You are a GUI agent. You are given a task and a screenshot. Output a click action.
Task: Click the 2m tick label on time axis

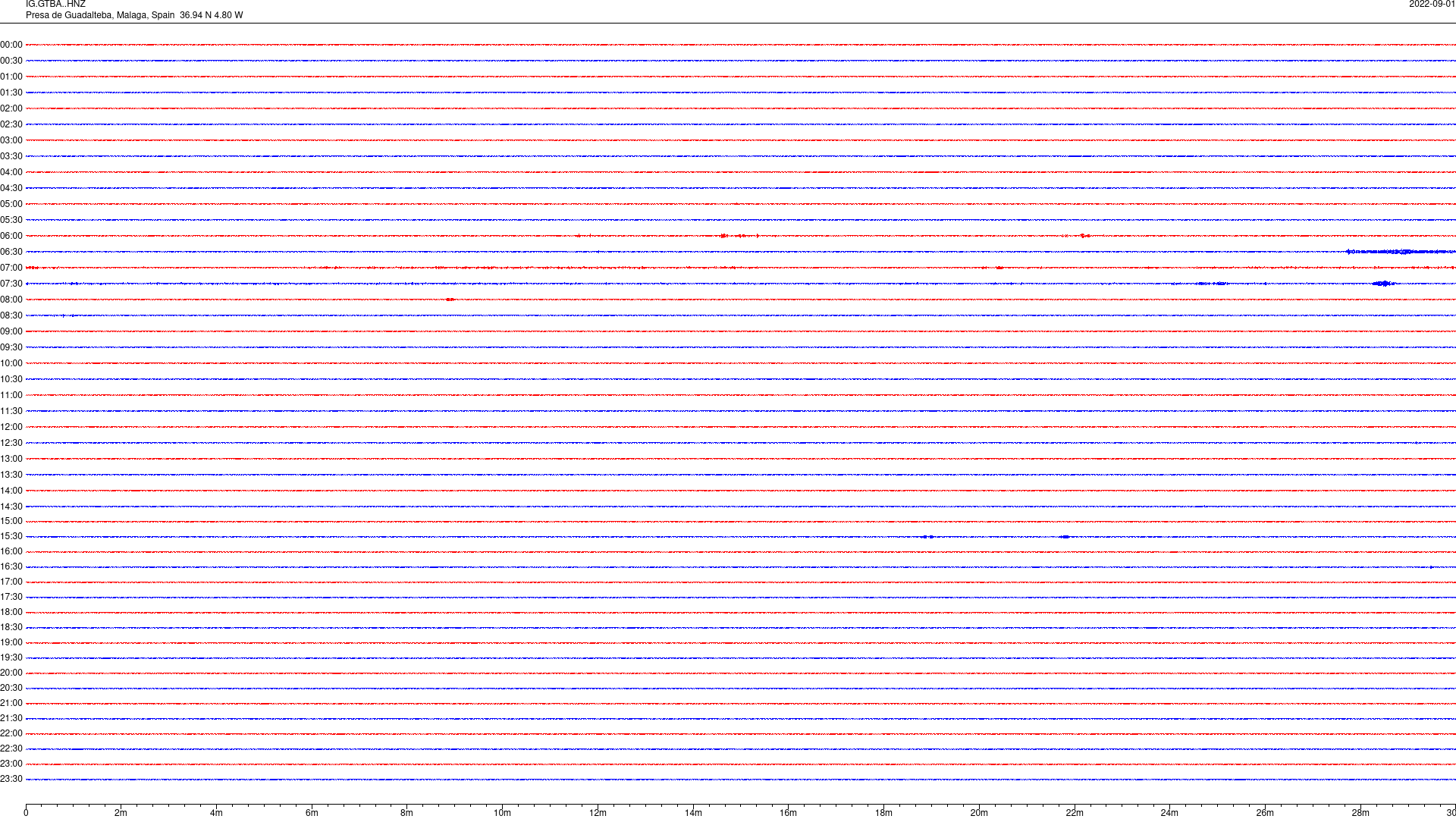point(121,813)
